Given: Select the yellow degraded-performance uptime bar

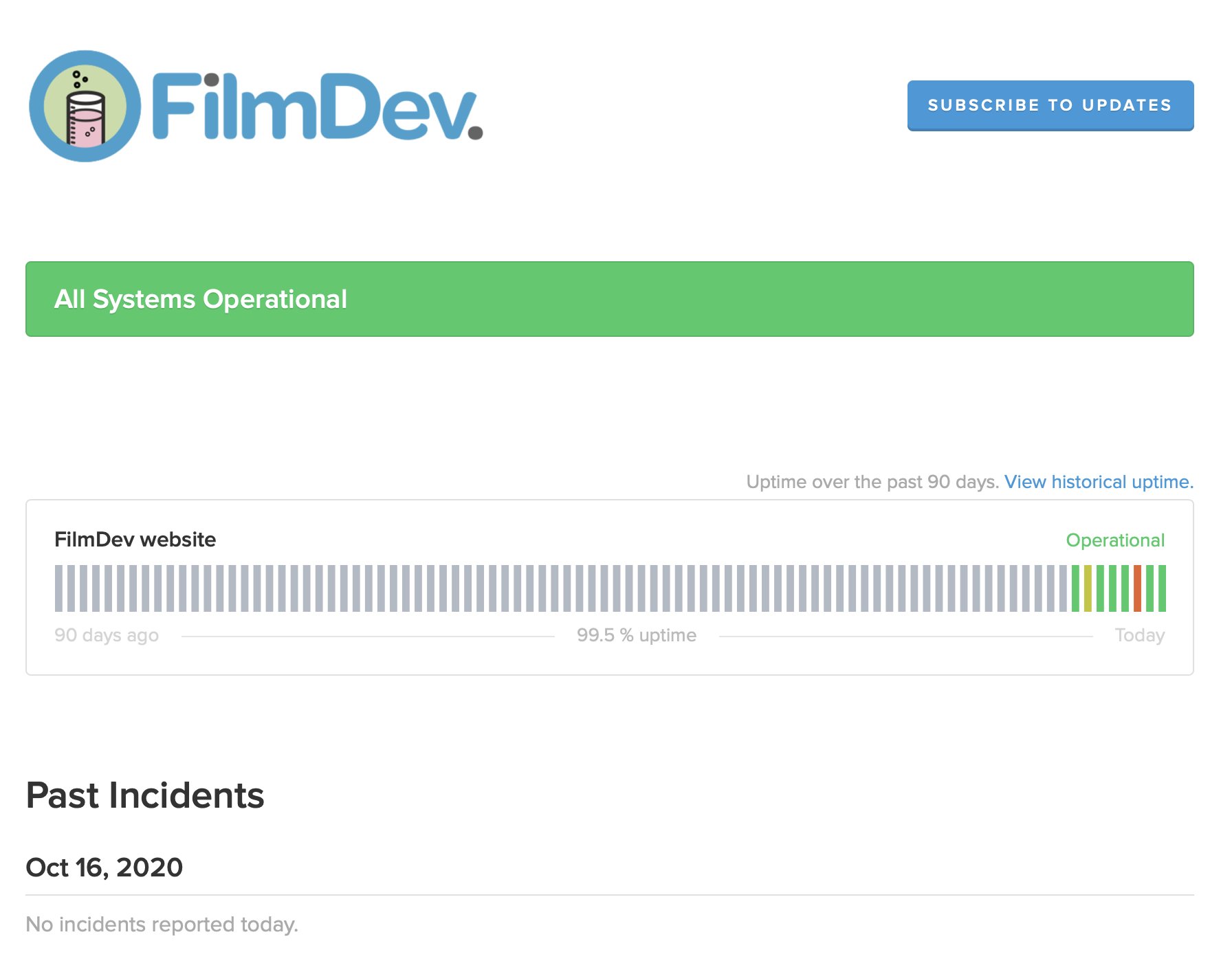Looking at the screenshot, I should click(1088, 589).
